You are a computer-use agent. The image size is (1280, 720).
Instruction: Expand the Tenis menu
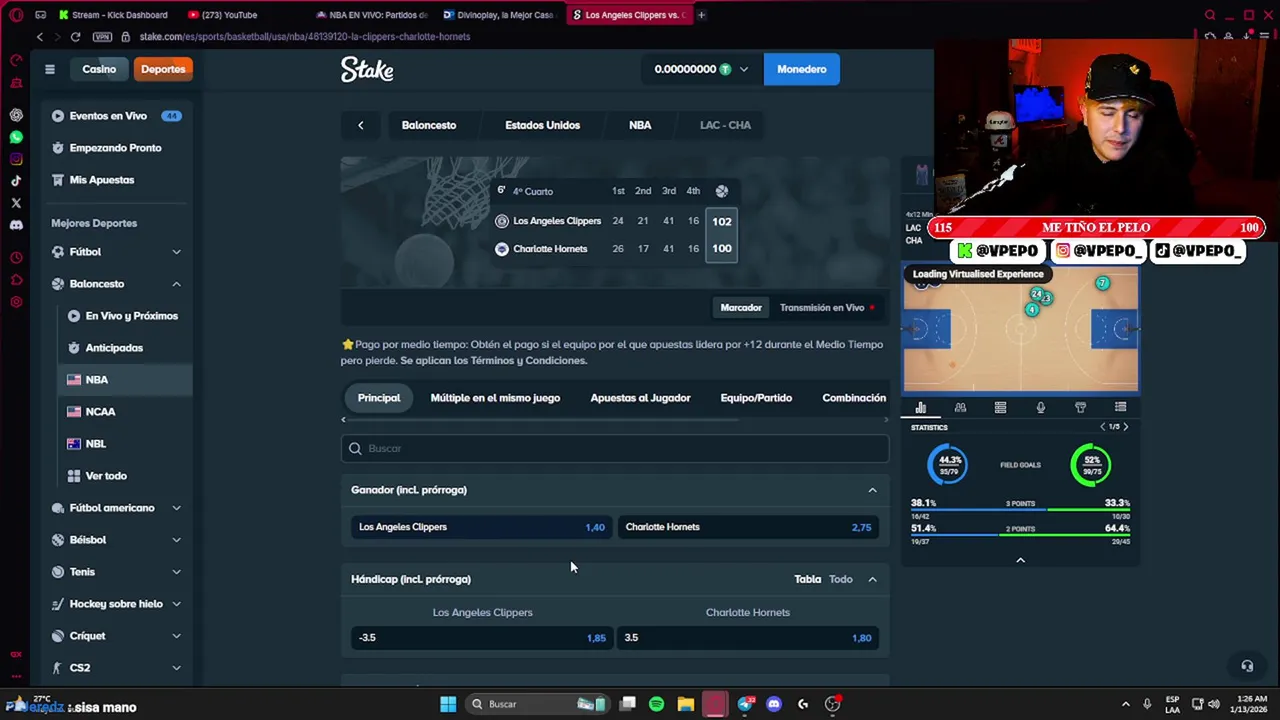(x=176, y=572)
